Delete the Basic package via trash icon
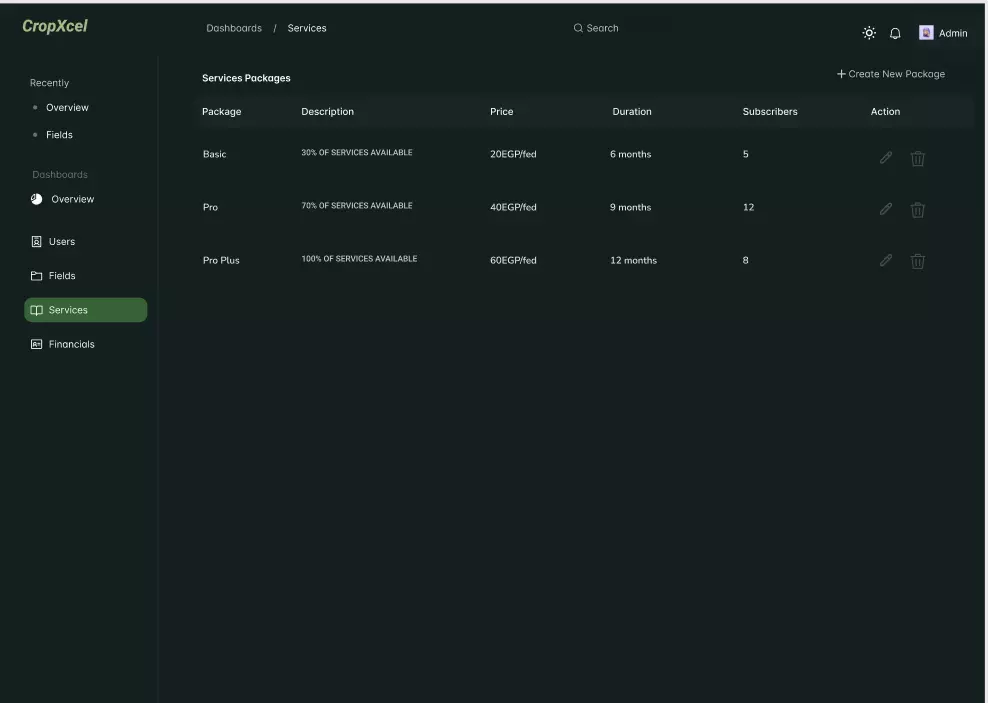This screenshot has width=988, height=703. click(918, 158)
